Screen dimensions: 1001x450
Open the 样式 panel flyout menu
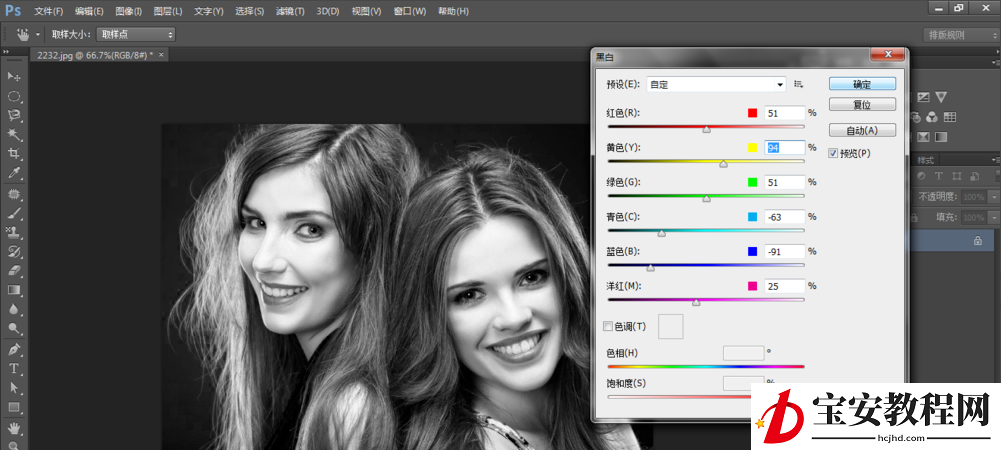(x=995, y=160)
